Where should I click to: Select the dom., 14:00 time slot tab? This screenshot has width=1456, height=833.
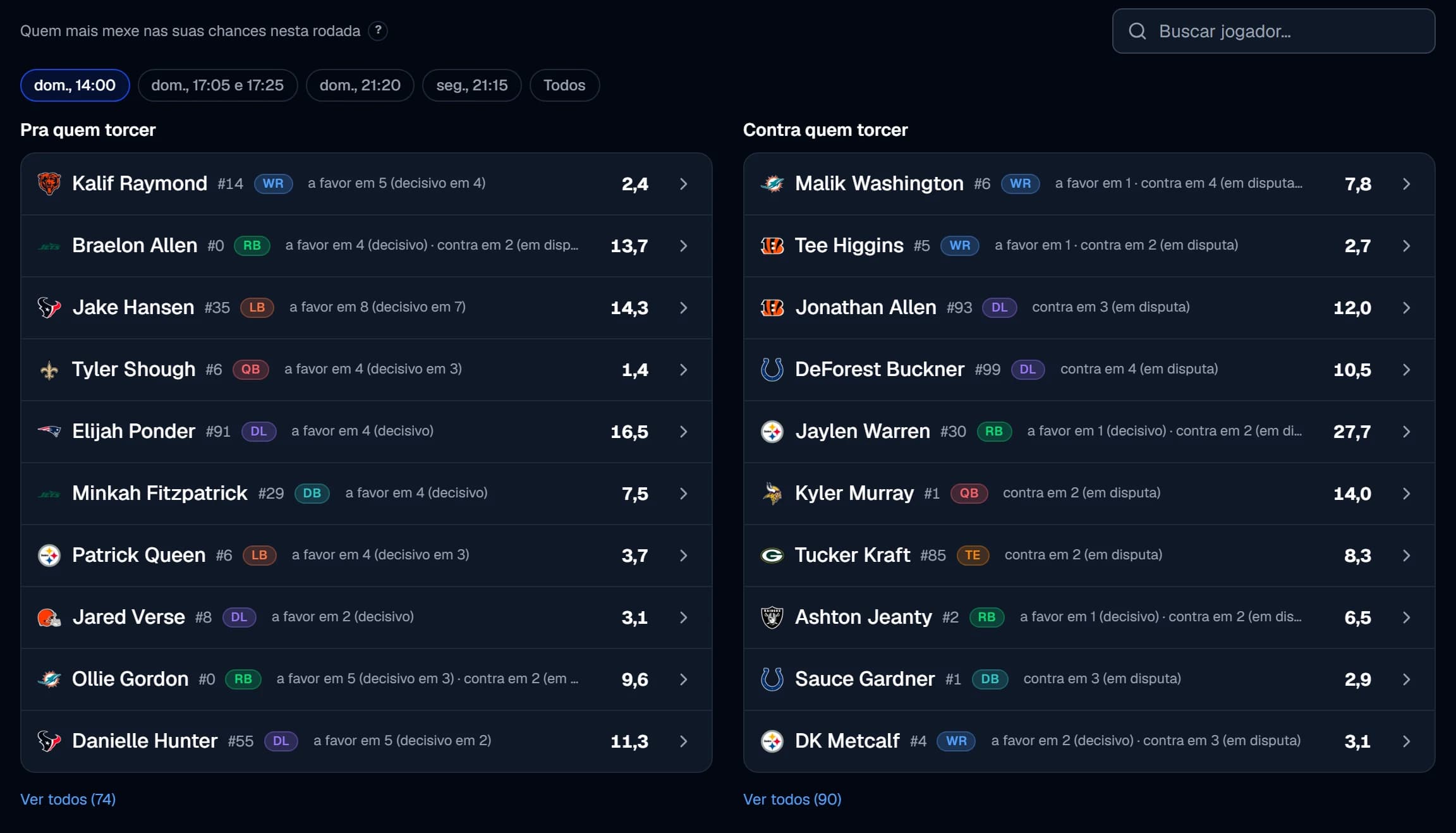(75, 85)
